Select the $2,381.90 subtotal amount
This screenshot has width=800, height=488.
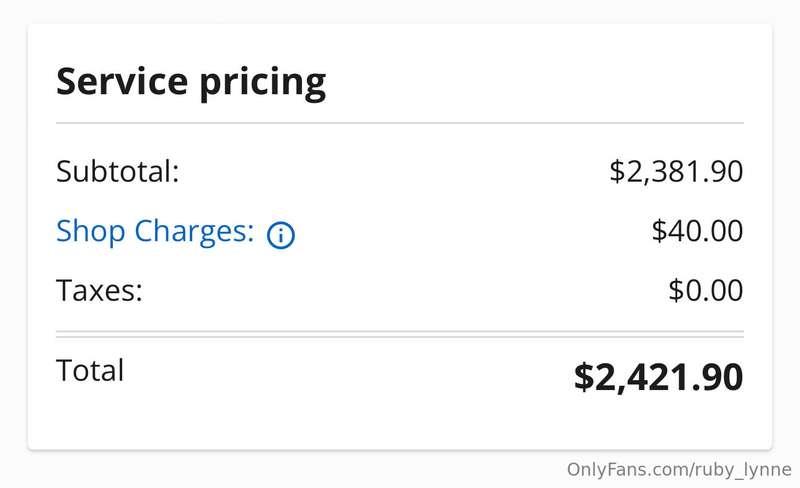pos(676,172)
